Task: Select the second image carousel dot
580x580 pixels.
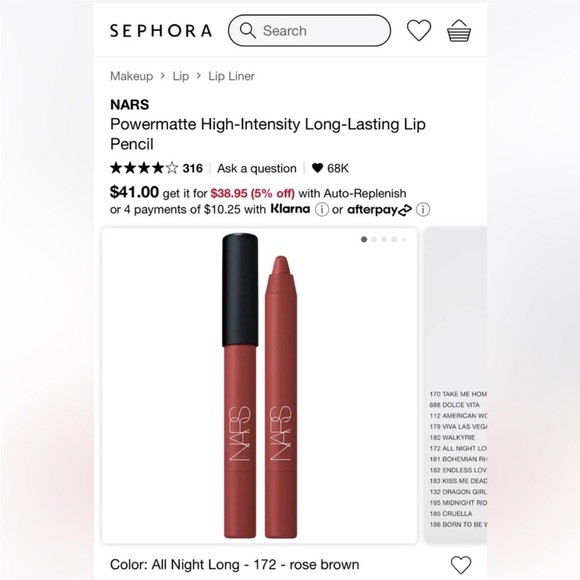Action: pyautogui.click(x=374, y=240)
